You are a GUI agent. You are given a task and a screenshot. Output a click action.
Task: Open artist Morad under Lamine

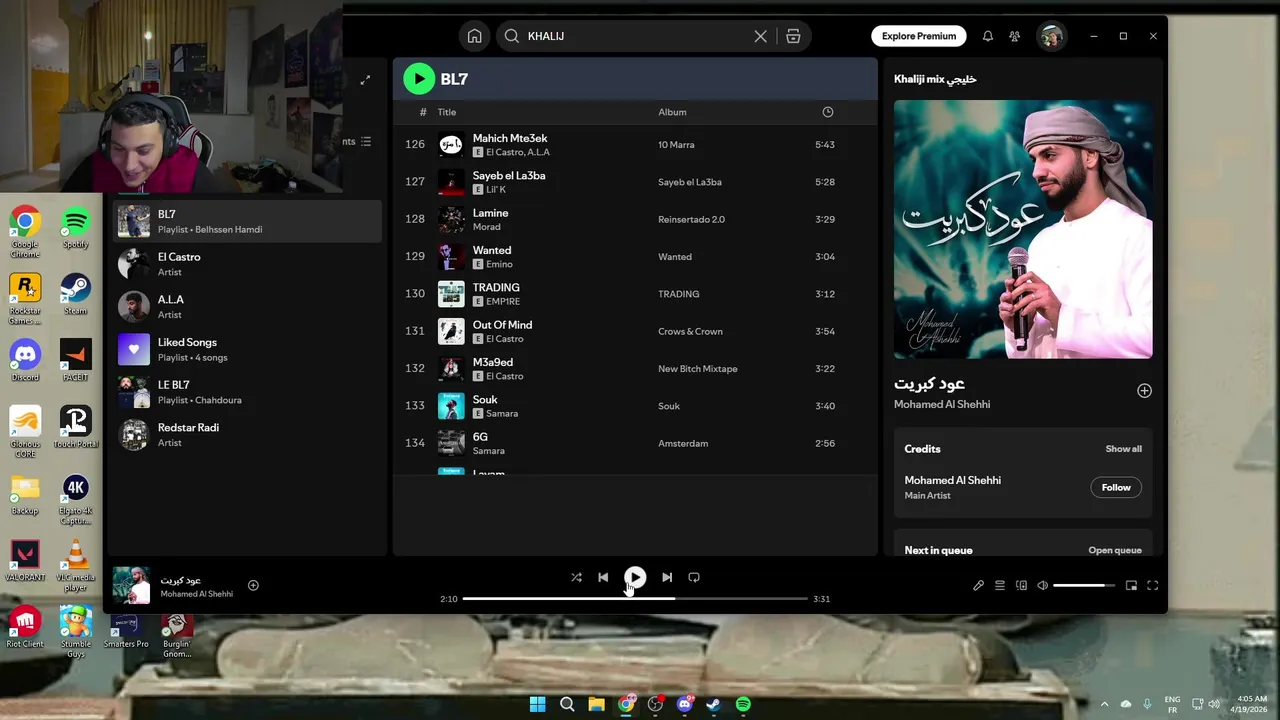[487, 227]
